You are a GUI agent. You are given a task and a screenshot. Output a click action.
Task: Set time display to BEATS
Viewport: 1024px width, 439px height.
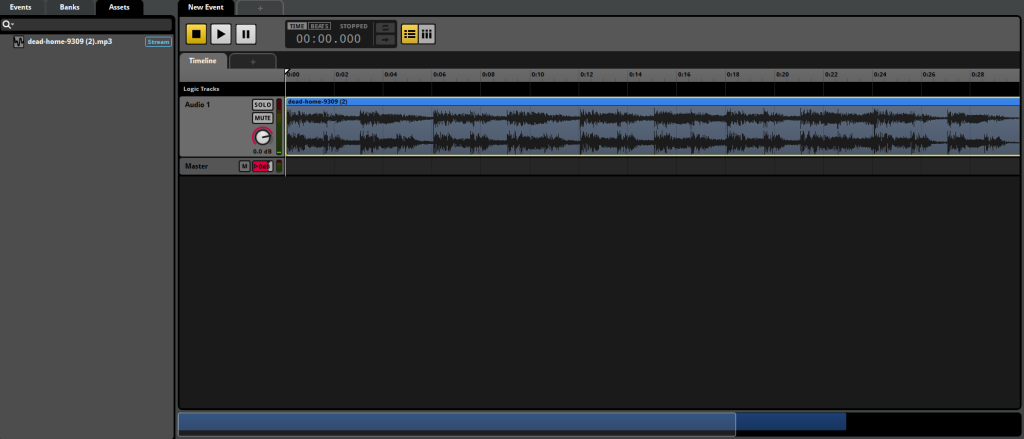pos(319,25)
